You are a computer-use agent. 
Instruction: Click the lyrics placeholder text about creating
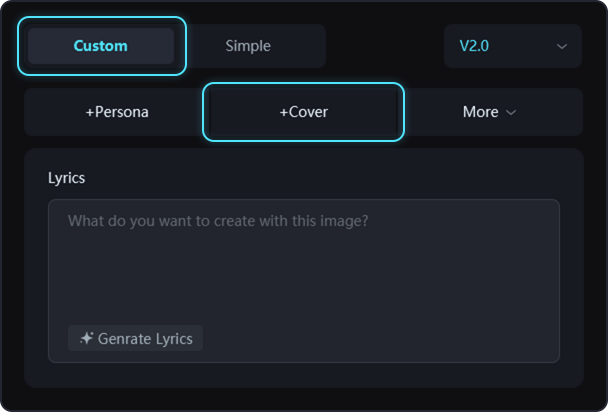(218, 220)
